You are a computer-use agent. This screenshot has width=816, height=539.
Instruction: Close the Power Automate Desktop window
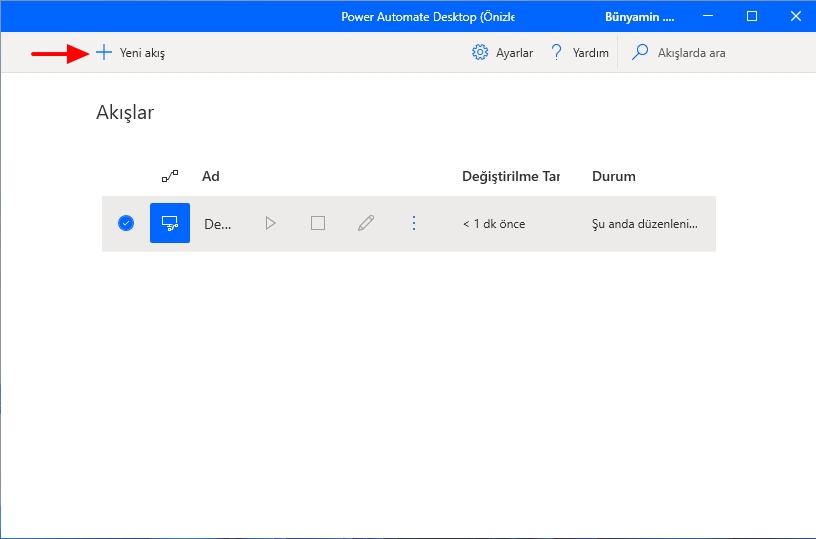(x=796, y=16)
